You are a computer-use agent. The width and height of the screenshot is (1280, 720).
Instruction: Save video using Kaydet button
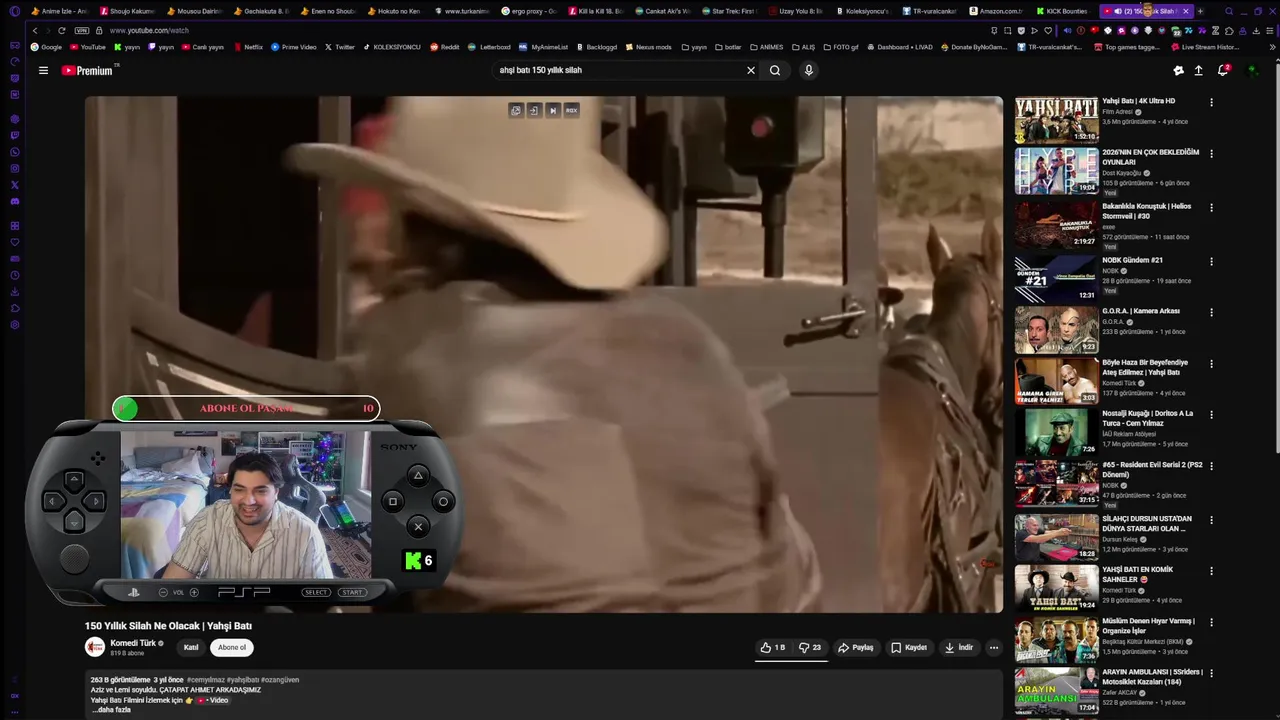[909, 647]
